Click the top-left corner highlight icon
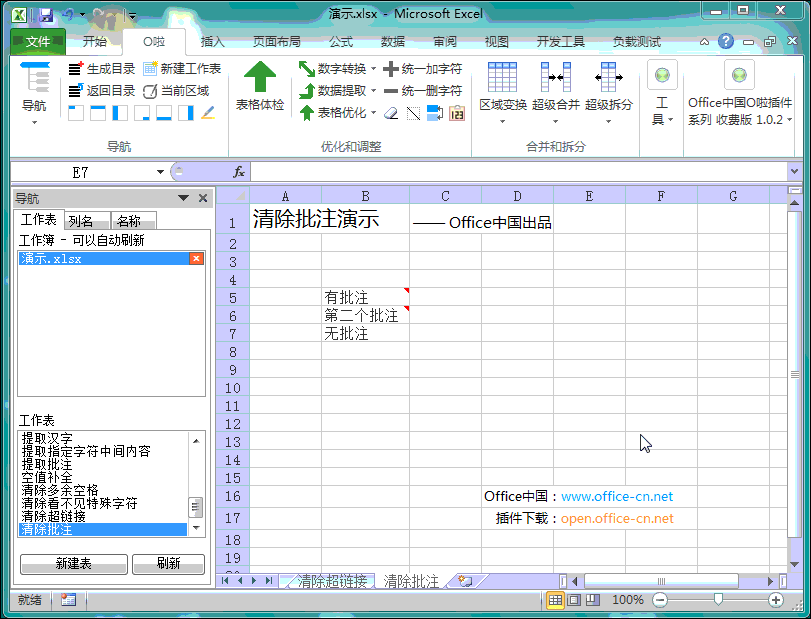 pos(76,113)
